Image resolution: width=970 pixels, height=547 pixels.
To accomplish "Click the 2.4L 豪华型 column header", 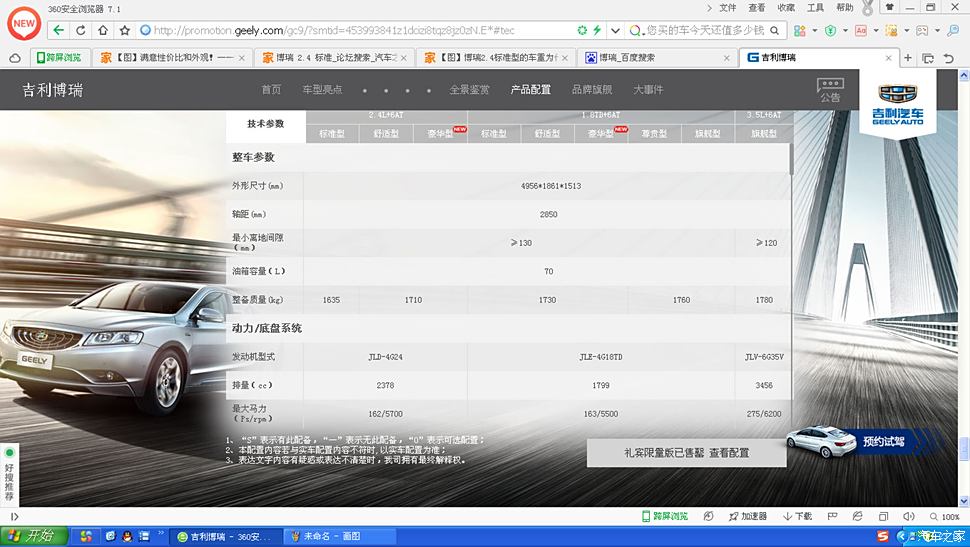I will click(440, 134).
